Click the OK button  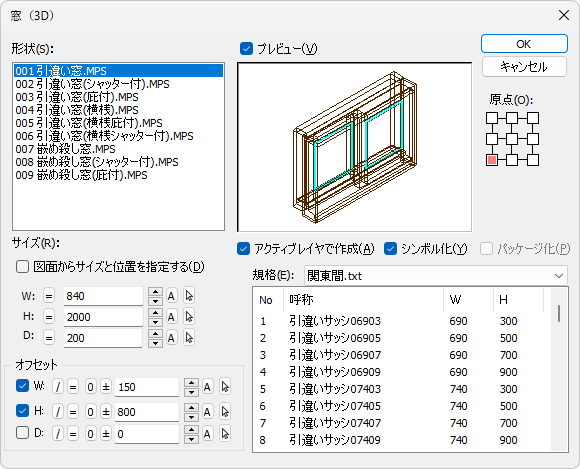(524, 44)
